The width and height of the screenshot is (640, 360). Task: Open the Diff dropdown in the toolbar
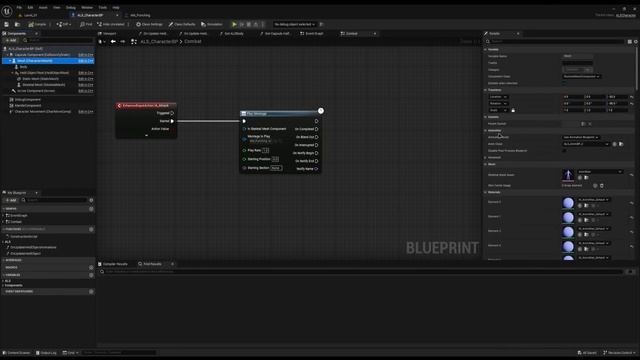coord(64,24)
